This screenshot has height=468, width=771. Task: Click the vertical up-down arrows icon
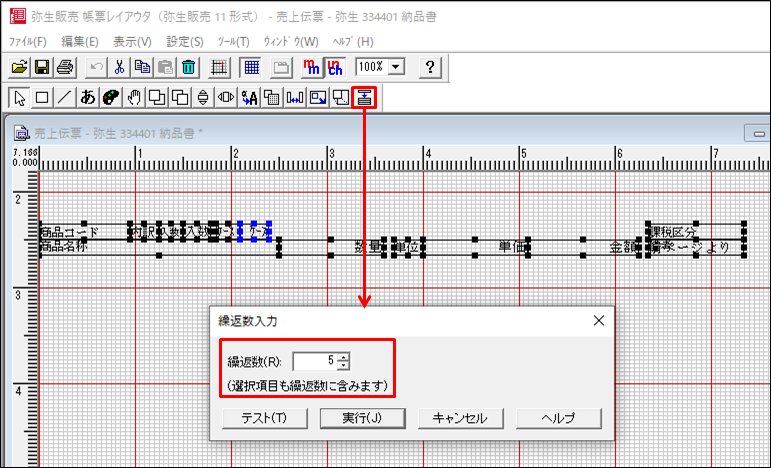pyautogui.click(x=203, y=98)
